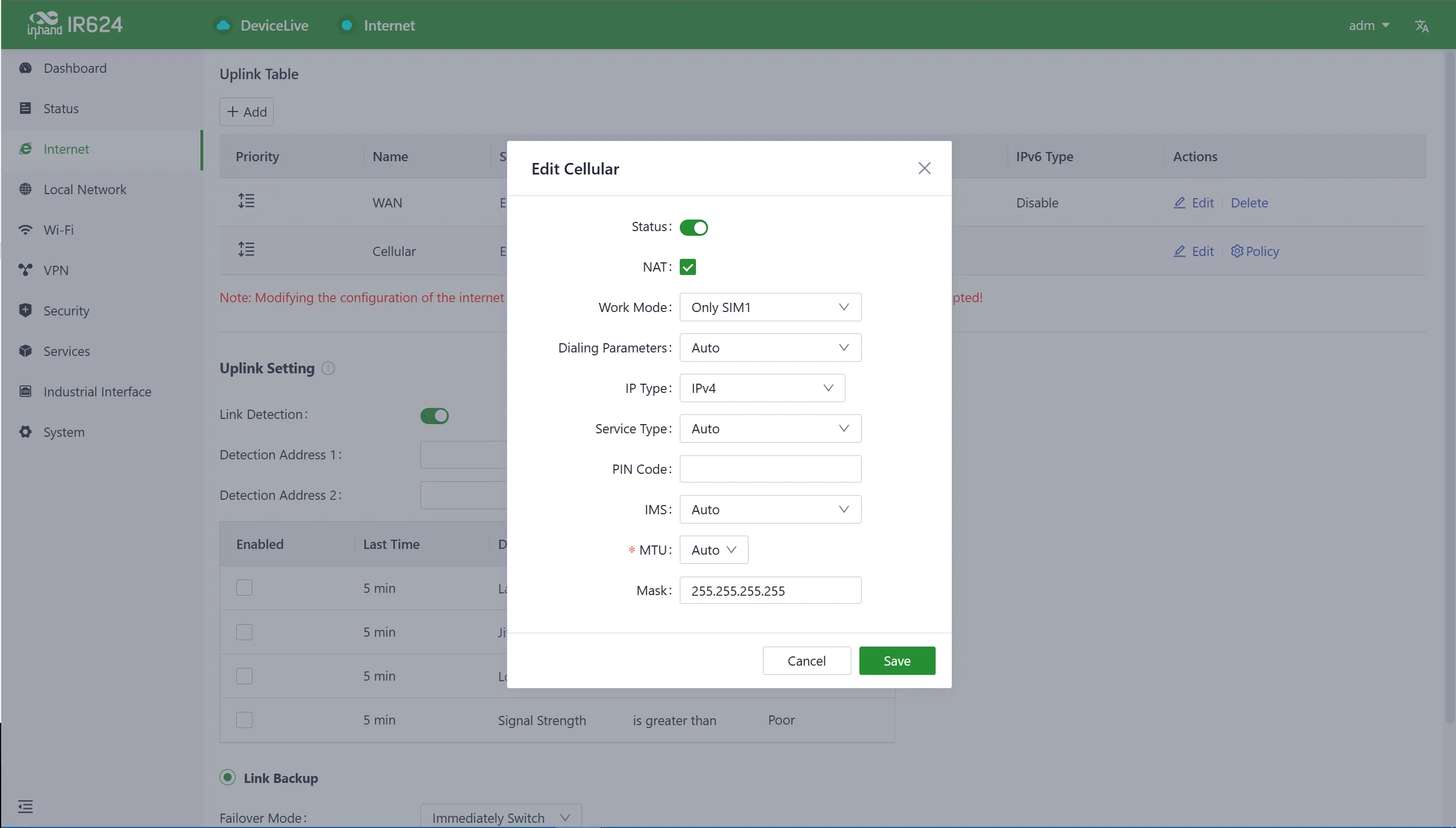1456x828 pixels.
Task: Open the language switcher icon
Action: (x=1421, y=25)
